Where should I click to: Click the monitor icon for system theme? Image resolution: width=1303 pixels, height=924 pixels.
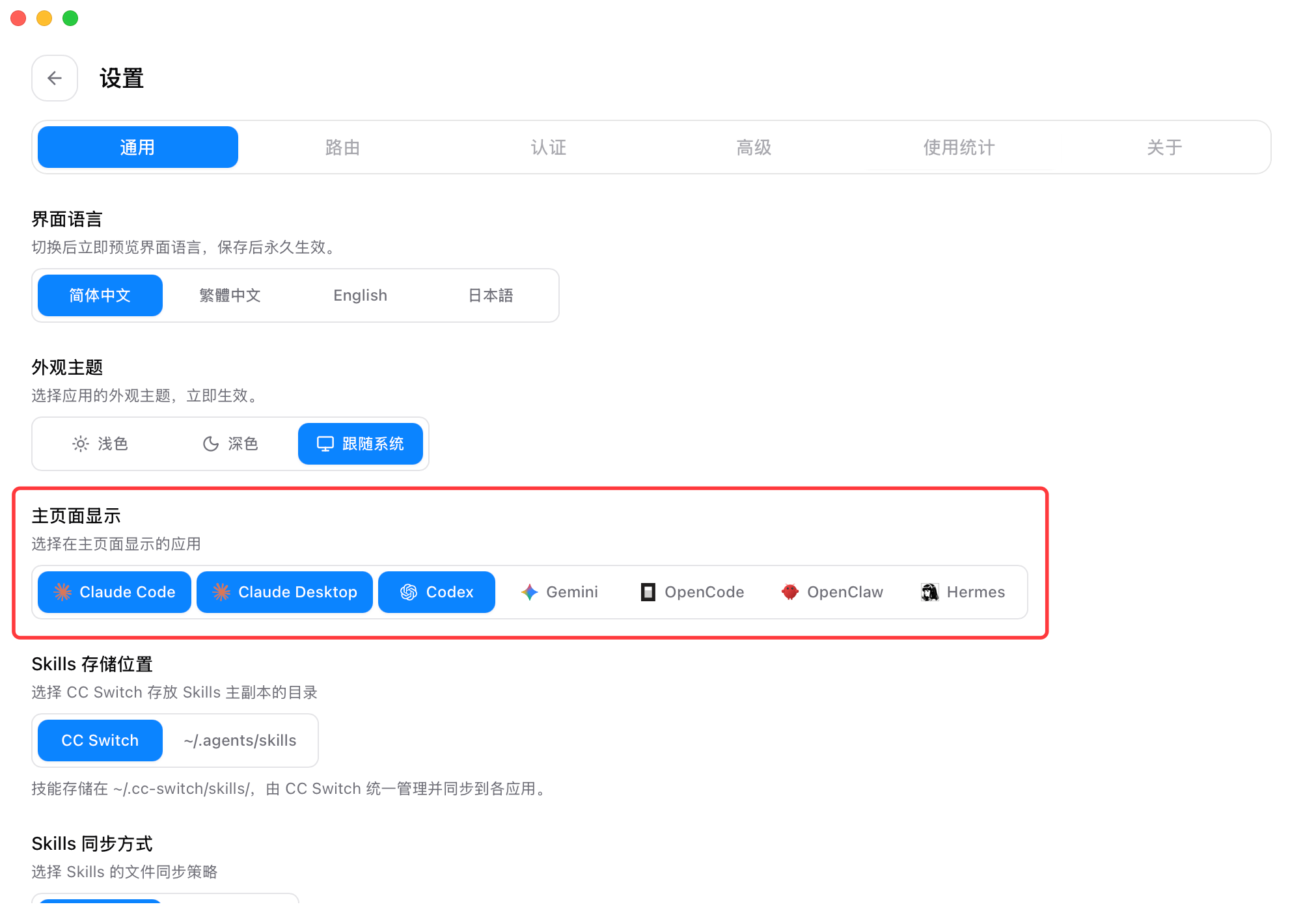coord(325,444)
